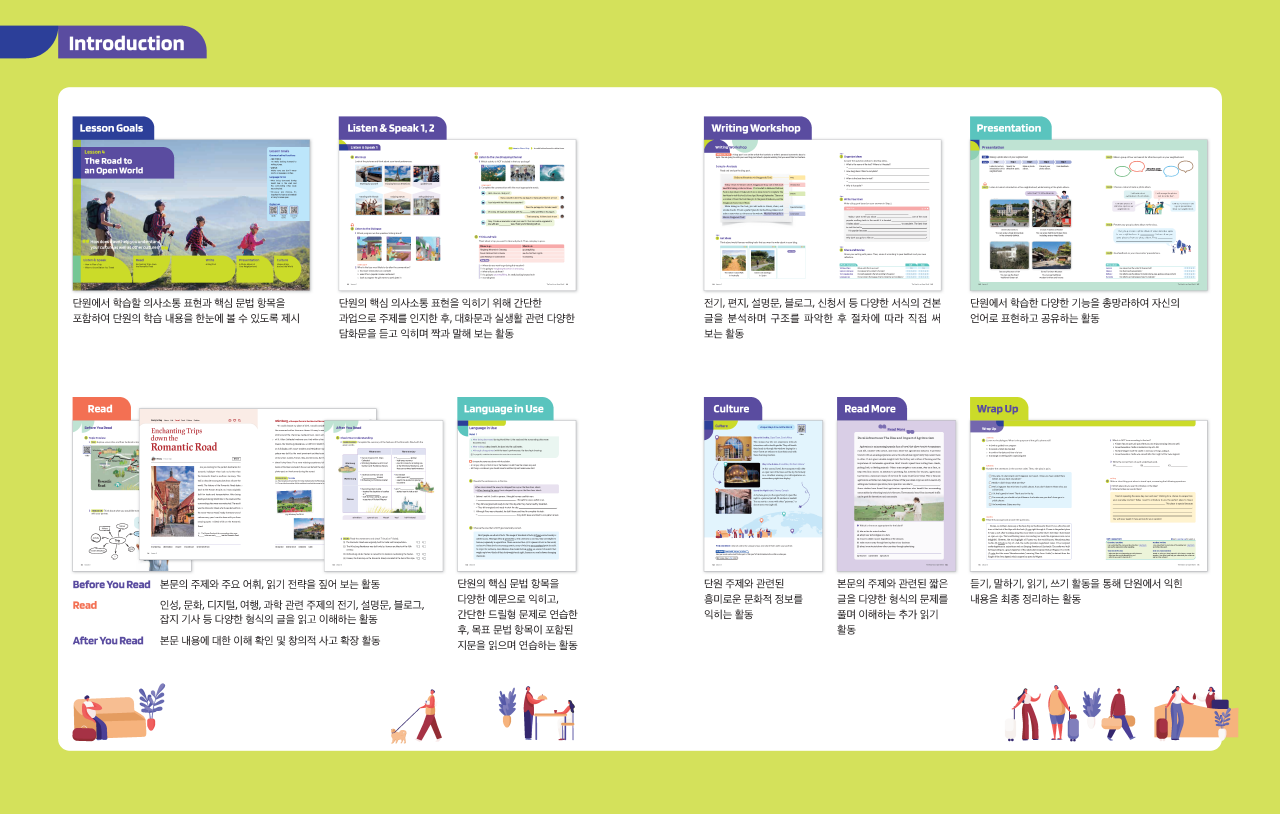Open the hikers Lesson Goals page thumbnail

coord(176,215)
